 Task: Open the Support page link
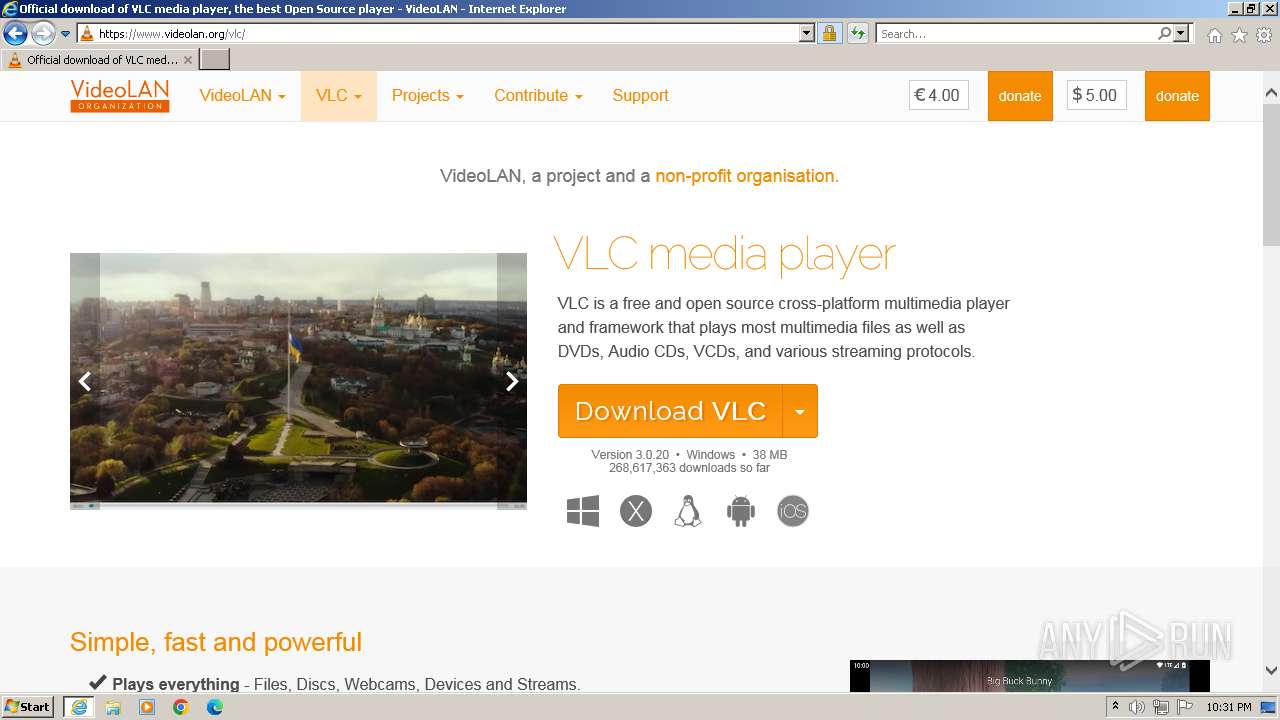(640, 96)
